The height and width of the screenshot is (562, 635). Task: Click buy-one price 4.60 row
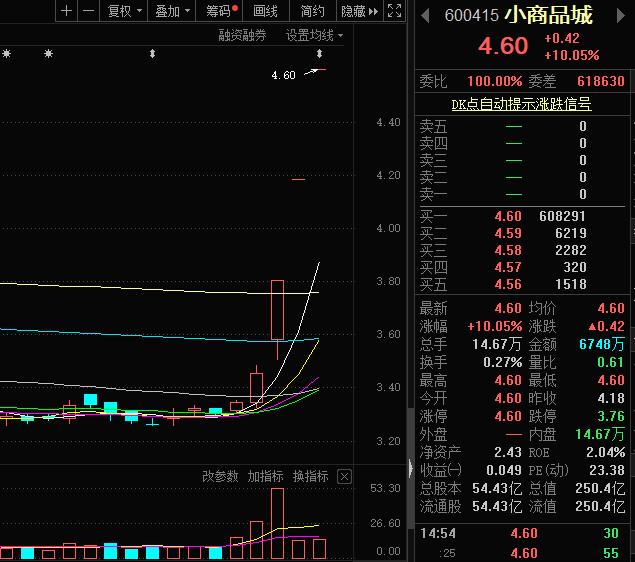point(522,216)
